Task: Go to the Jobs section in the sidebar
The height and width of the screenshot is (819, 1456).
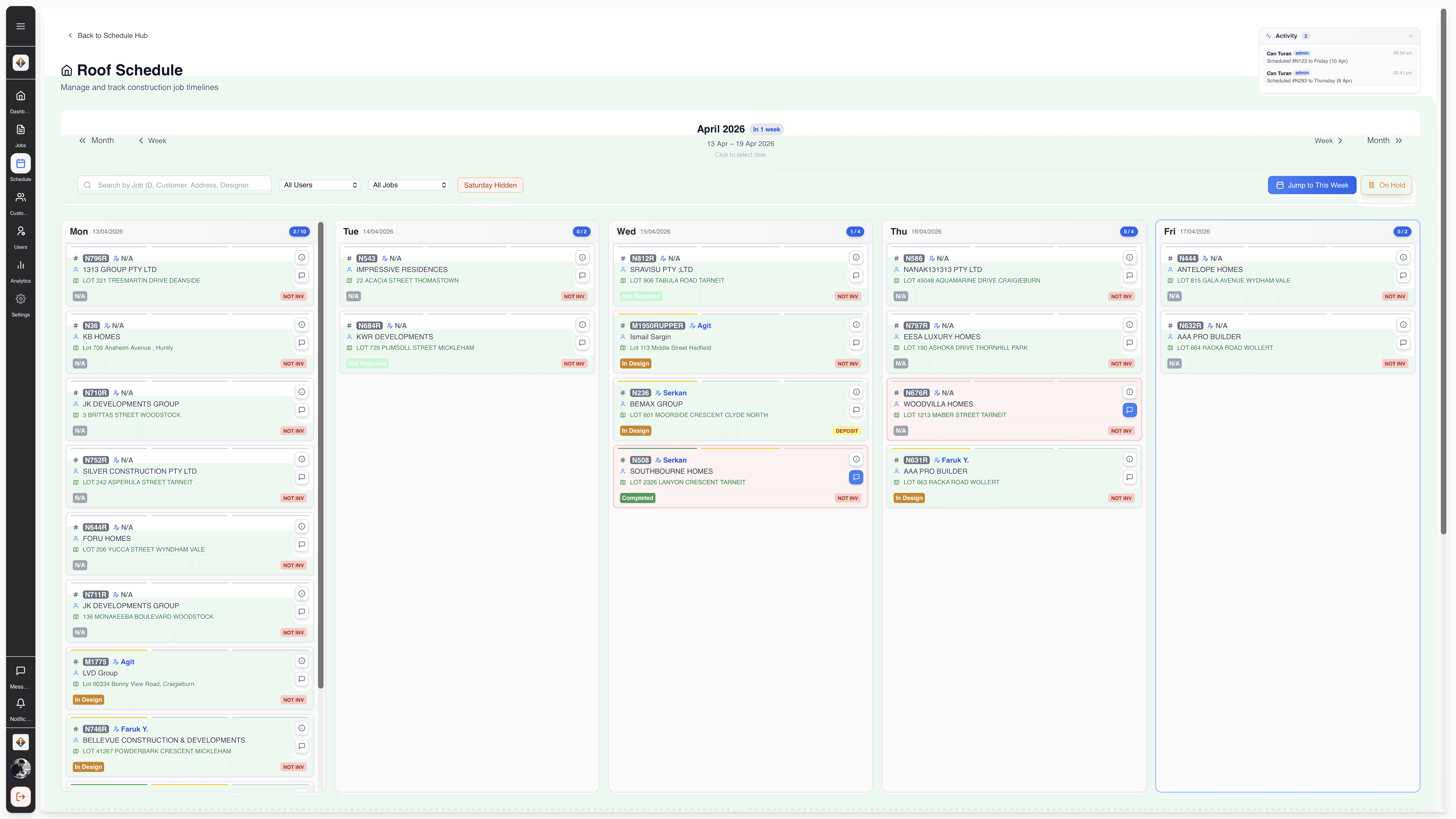Action: click(x=20, y=130)
